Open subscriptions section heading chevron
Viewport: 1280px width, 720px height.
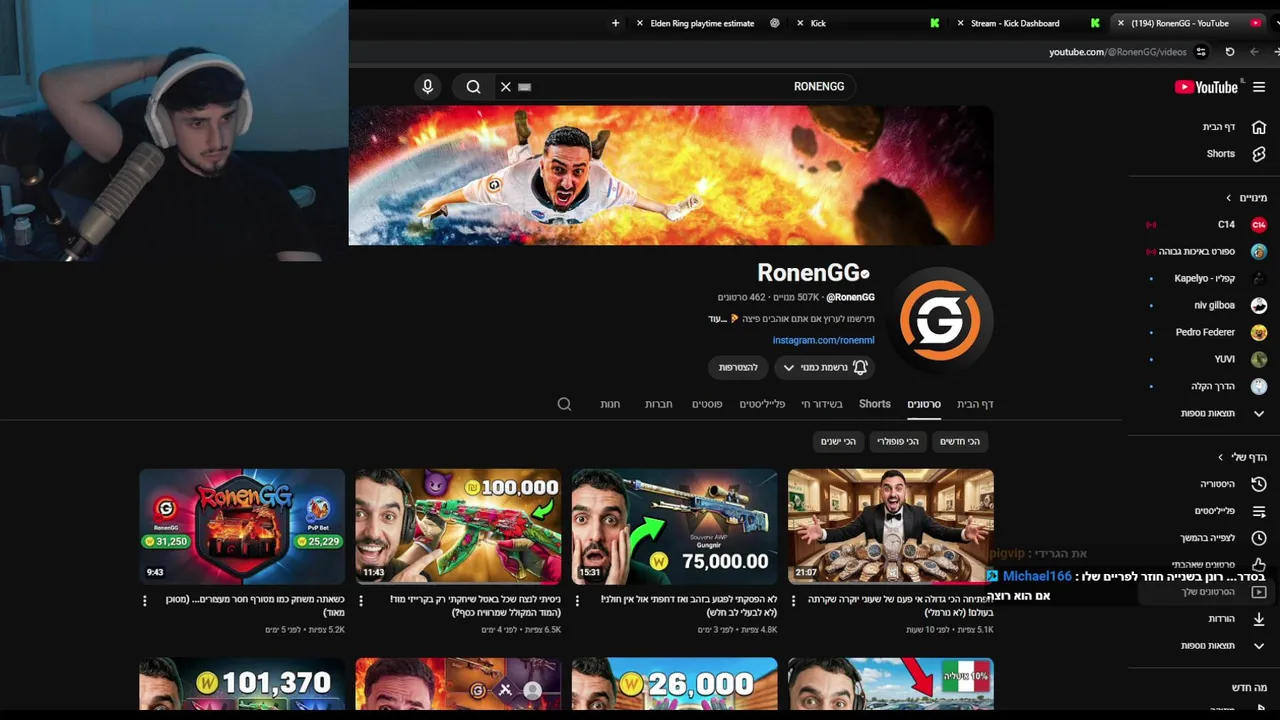coord(1229,198)
